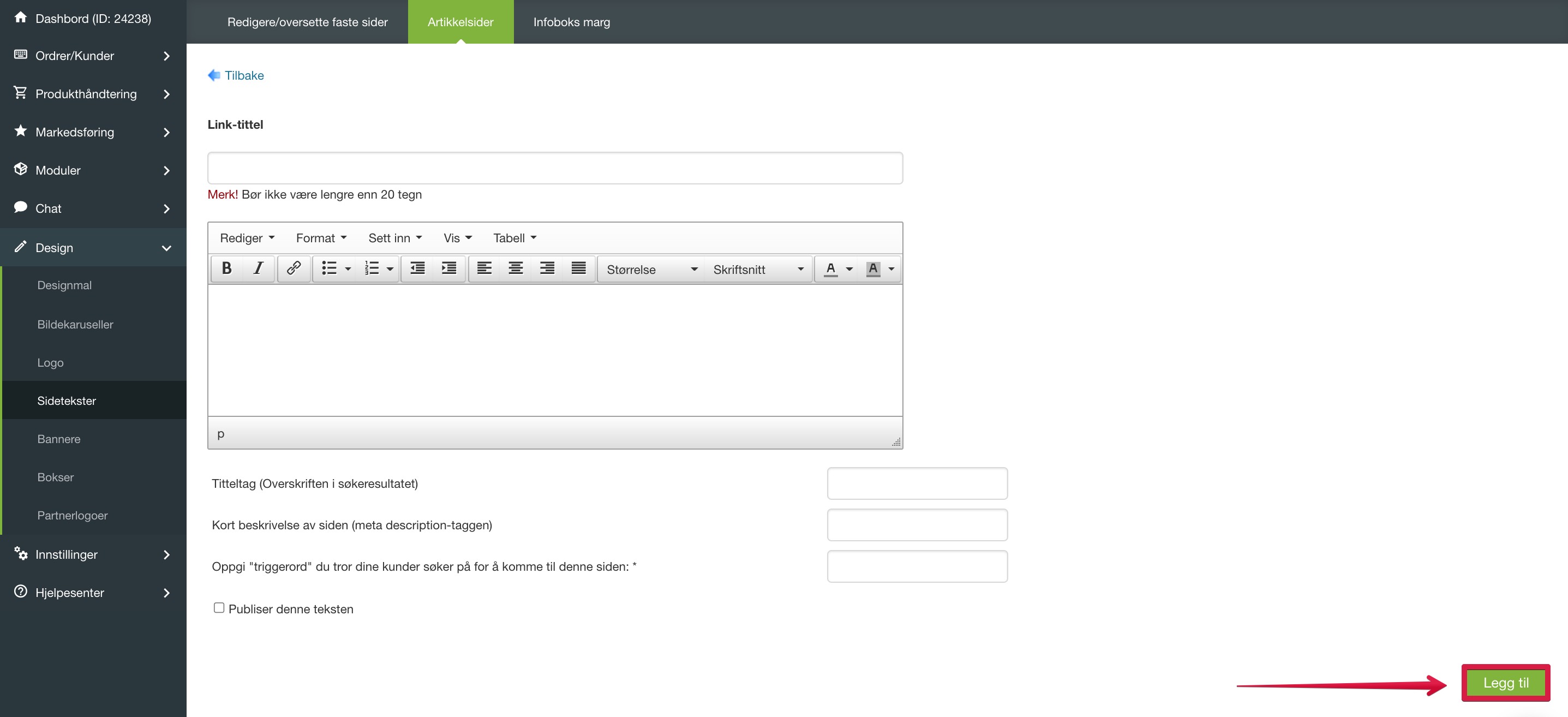The width and height of the screenshot is (1568, 717).
Task: Click the gears Innstillinger icon
Action: point(20,553)
